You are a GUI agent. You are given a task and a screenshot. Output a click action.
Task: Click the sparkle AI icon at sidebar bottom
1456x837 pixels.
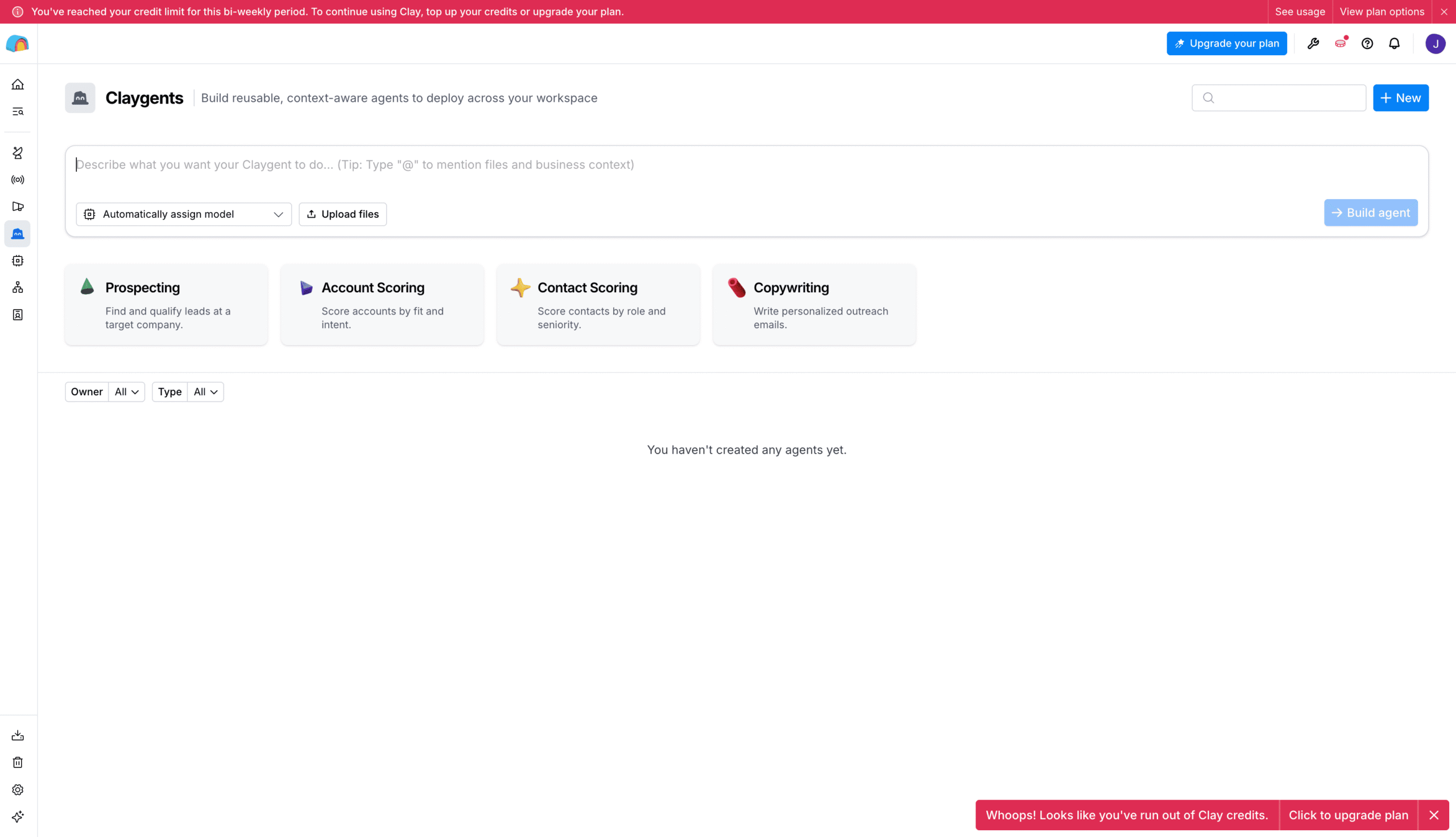click(x=18, y=817)
